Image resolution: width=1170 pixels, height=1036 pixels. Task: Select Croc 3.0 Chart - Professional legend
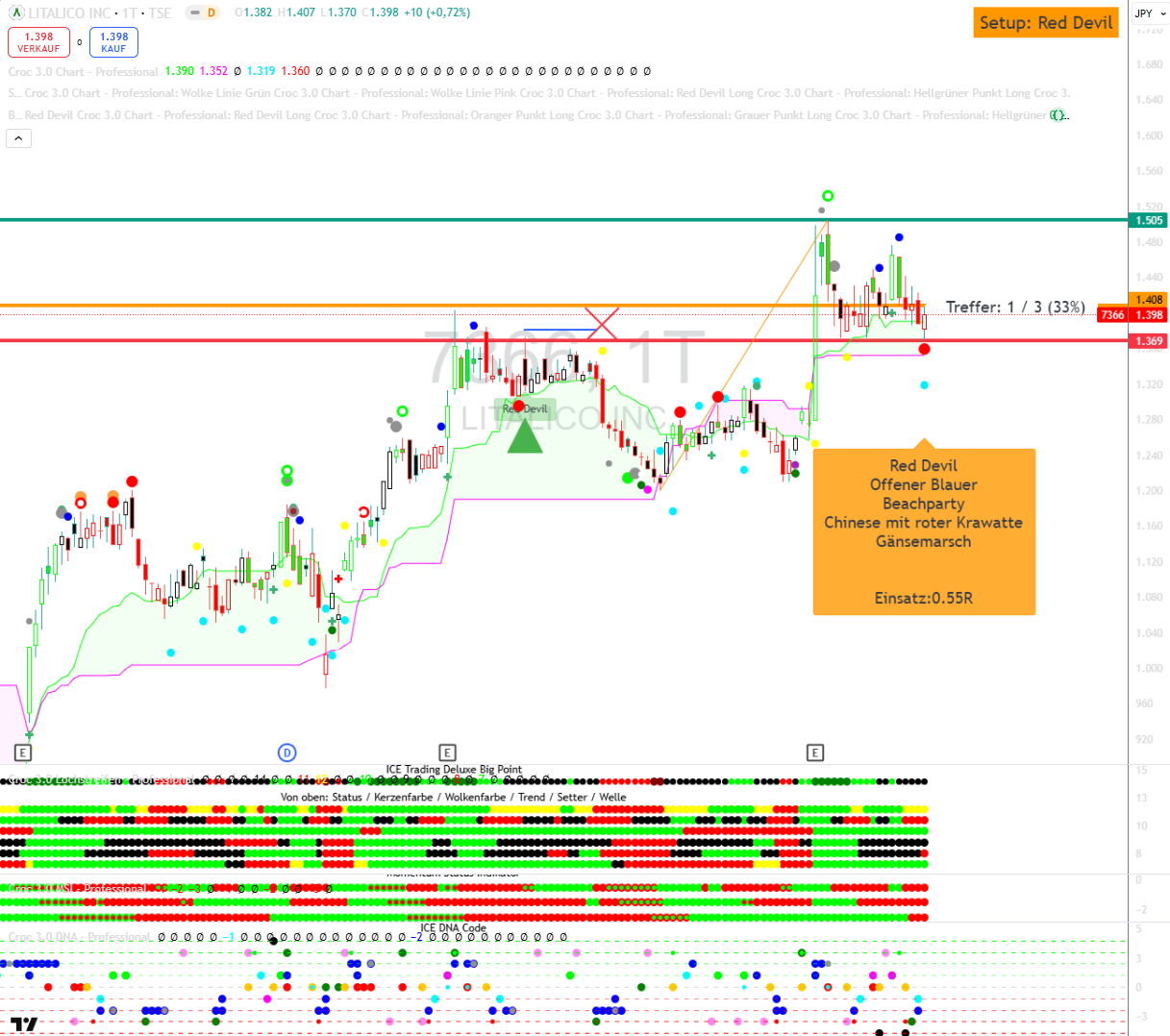[83, 71]
